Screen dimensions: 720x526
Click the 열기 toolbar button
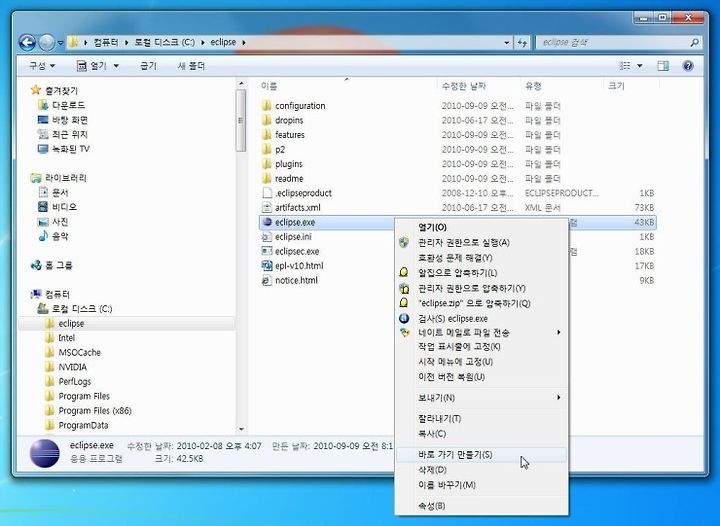pos(92,66)
